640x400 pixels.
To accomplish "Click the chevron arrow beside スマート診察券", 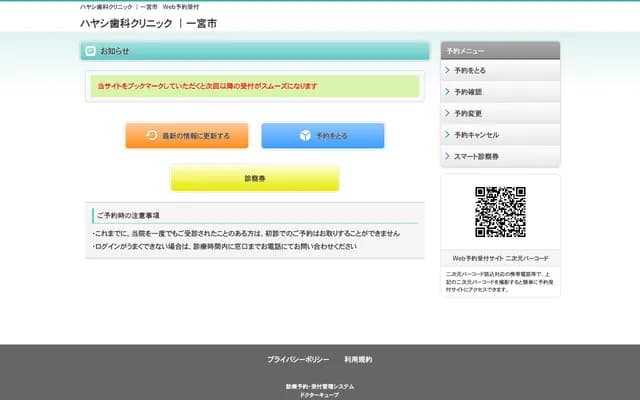I will (x=447, y=157).
